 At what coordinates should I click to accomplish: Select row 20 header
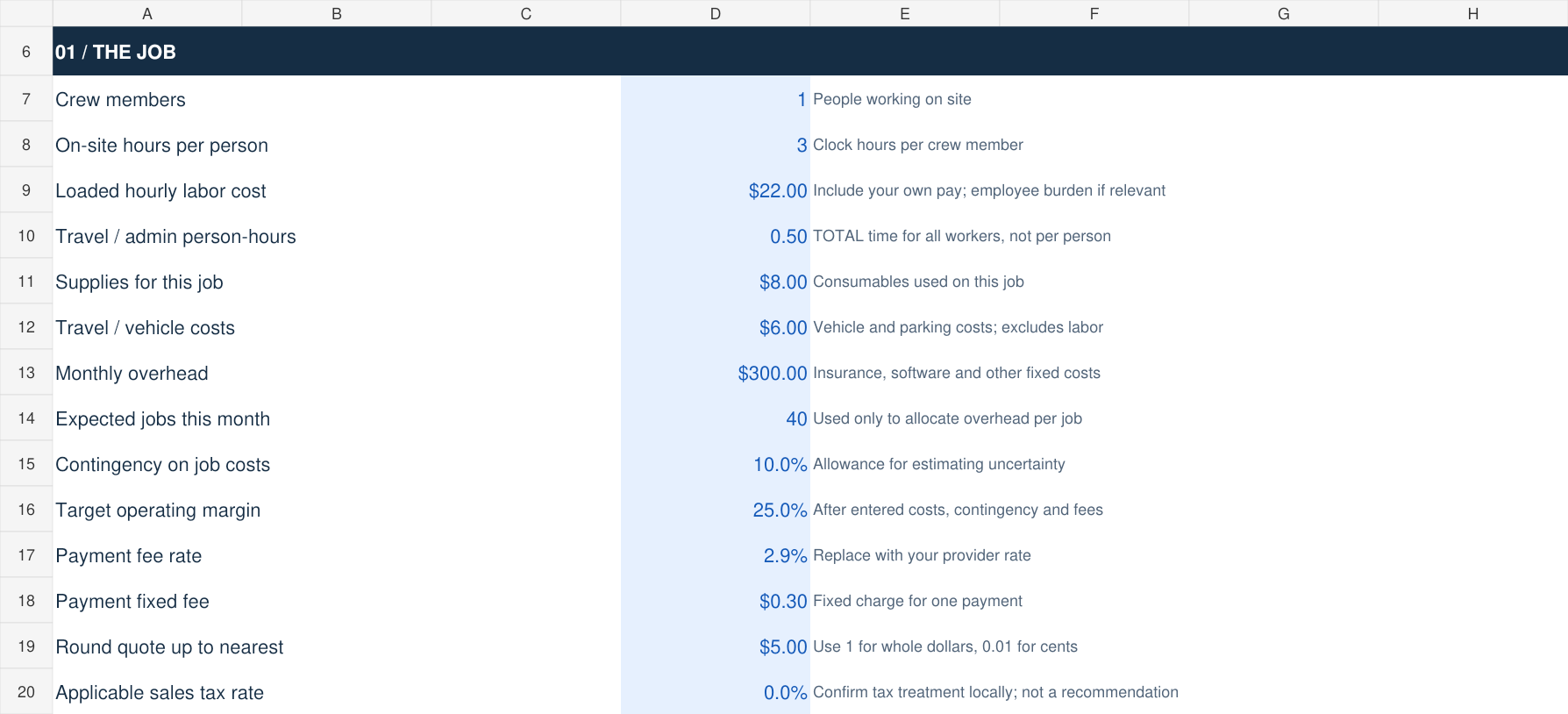point(26,692)
